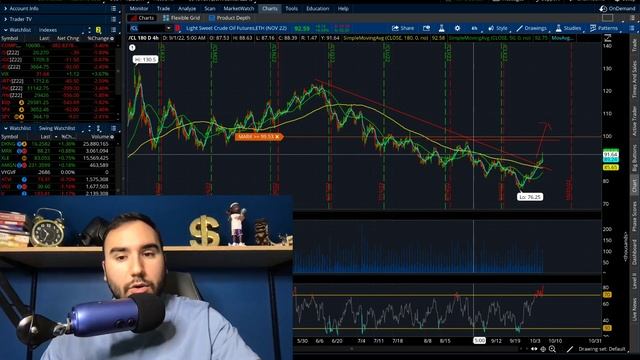Collapse the Indexes Watchlist section
Image resolution: width=640 pixels, height=360 pixels.
point(6,30)
